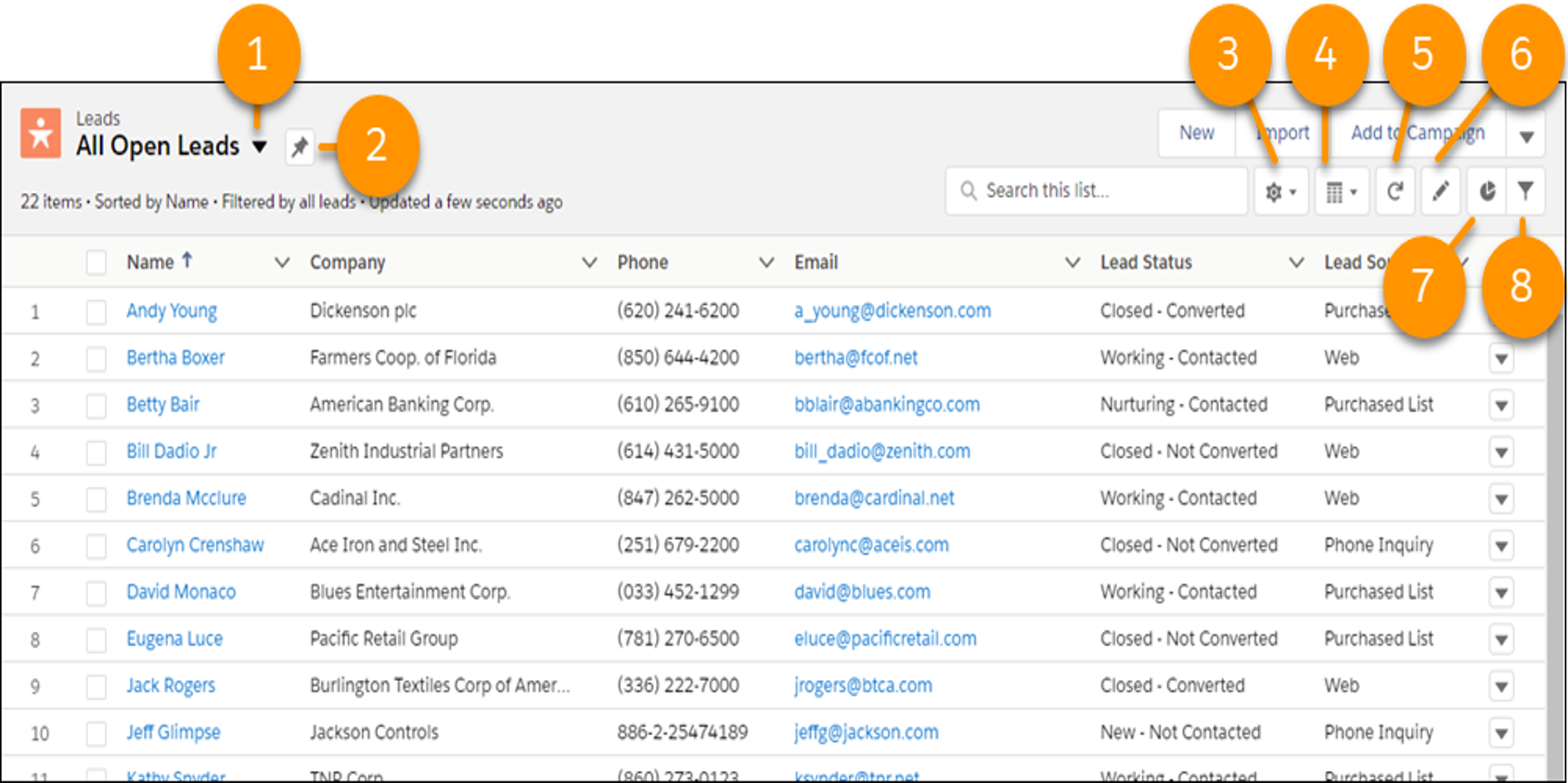Check the box for Bill Dadio Jr
Screen dimensions: 1568x783
96,452
